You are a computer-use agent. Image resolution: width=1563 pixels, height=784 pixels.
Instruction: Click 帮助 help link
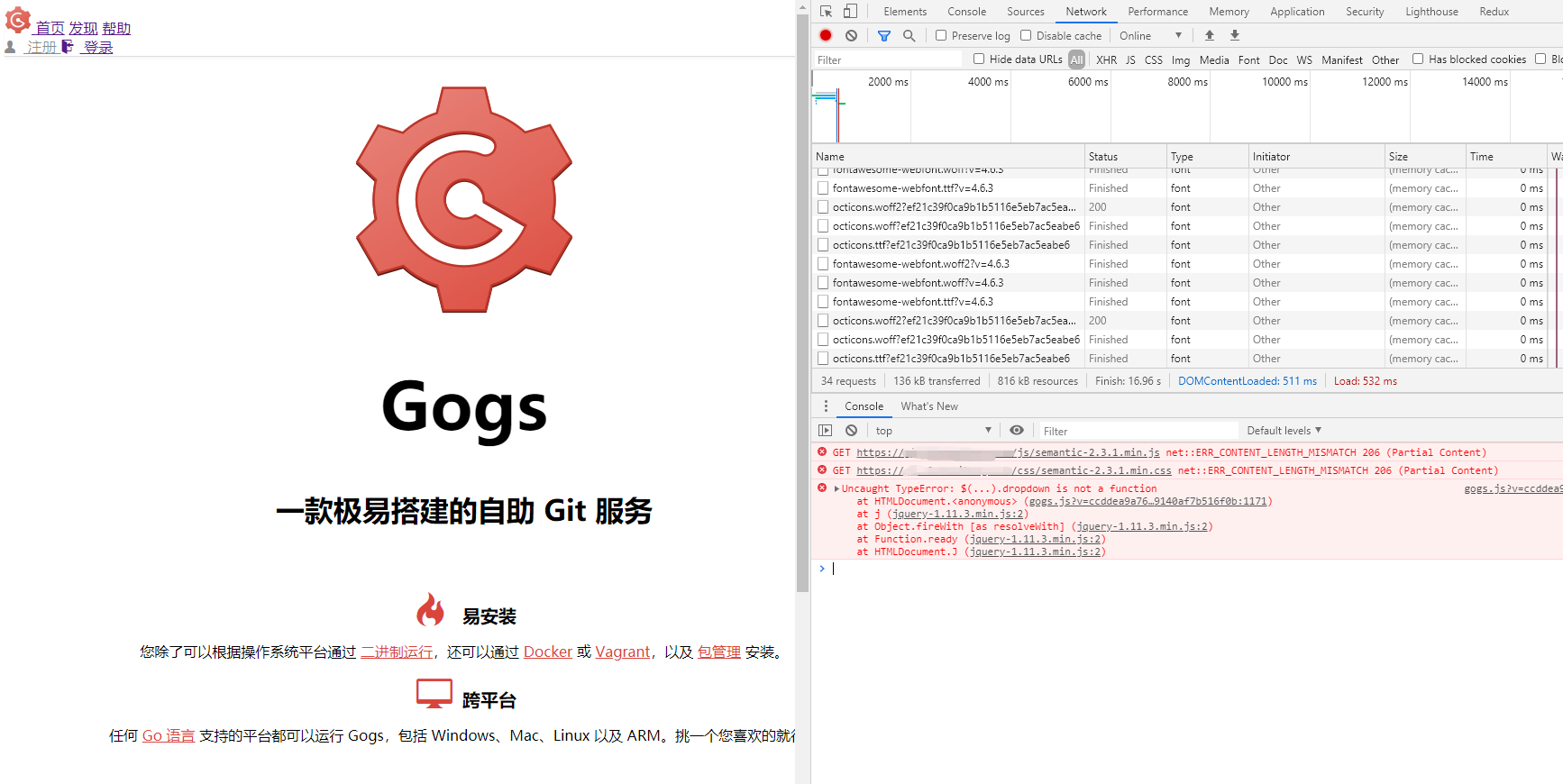116,29
